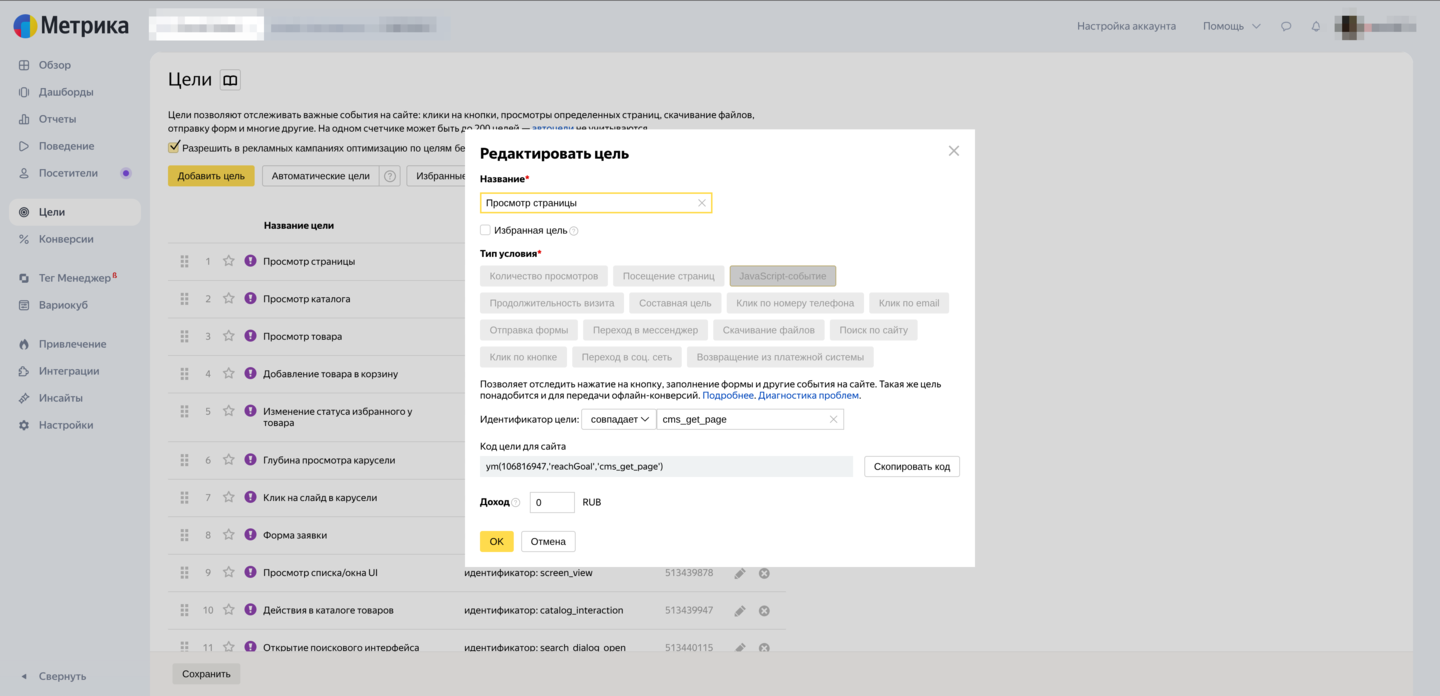This screenshot has width=1440, height=696.
Task: Collapse sidebar using Свернуть
Action: (55, 676)
